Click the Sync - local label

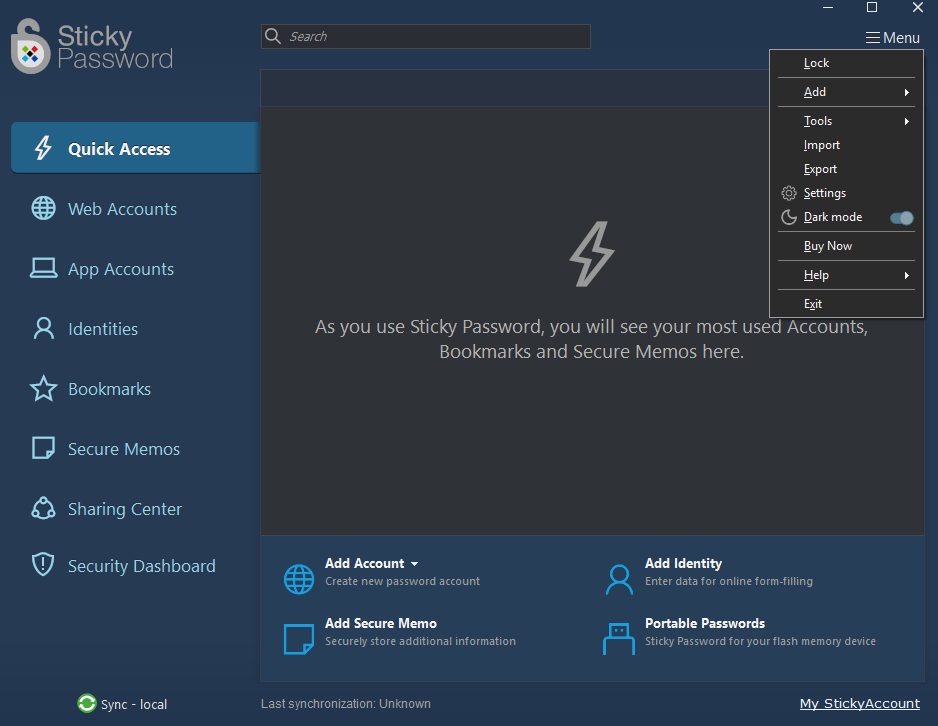click(134, 704)
